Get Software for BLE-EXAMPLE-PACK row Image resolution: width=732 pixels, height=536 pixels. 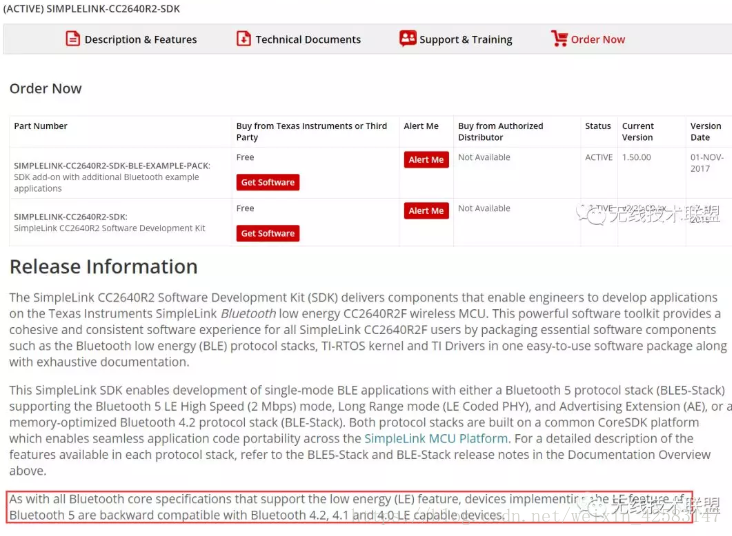(267, 182)
